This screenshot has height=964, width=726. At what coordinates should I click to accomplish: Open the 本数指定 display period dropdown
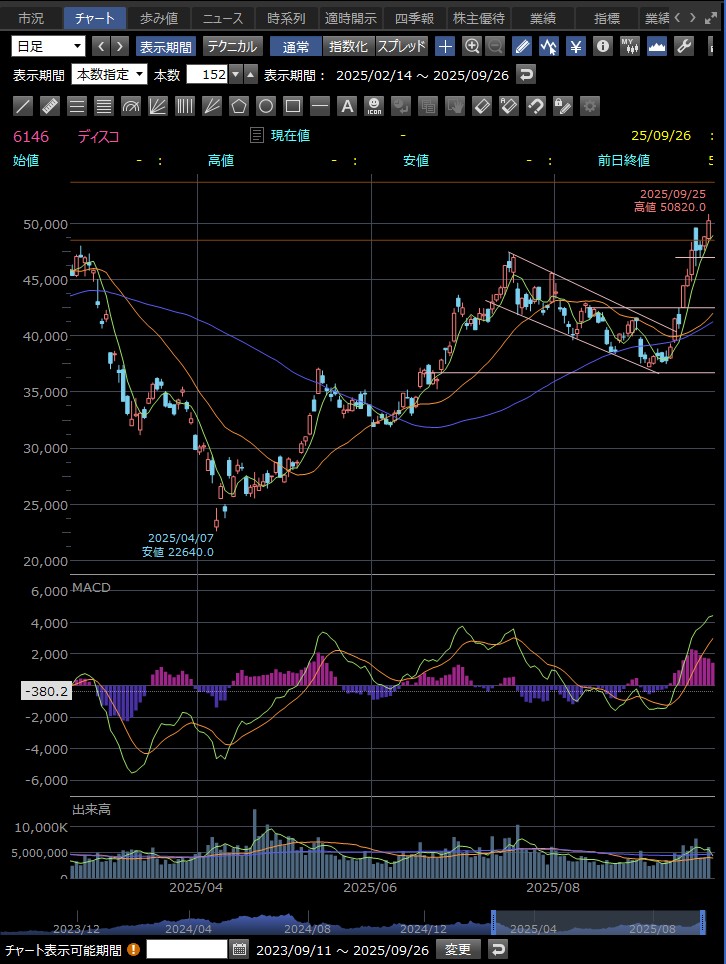[110, 75]
